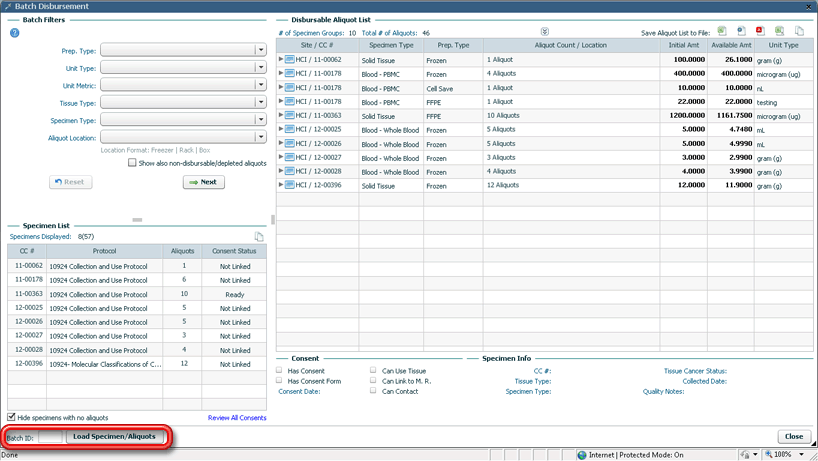Toggle the Can Contact checkbox
The image size is (818, 461).
373,390
